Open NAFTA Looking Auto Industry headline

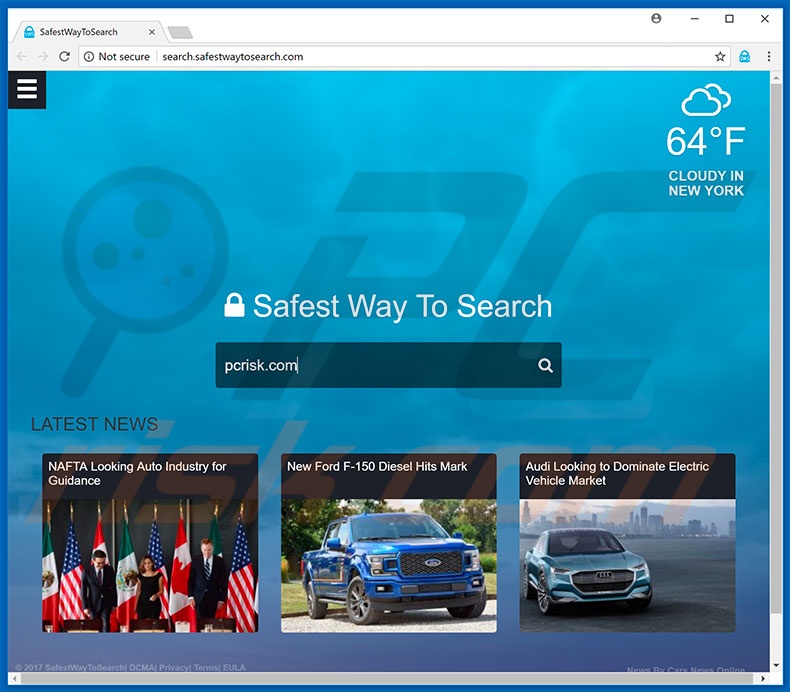click(x=137, y=473)
